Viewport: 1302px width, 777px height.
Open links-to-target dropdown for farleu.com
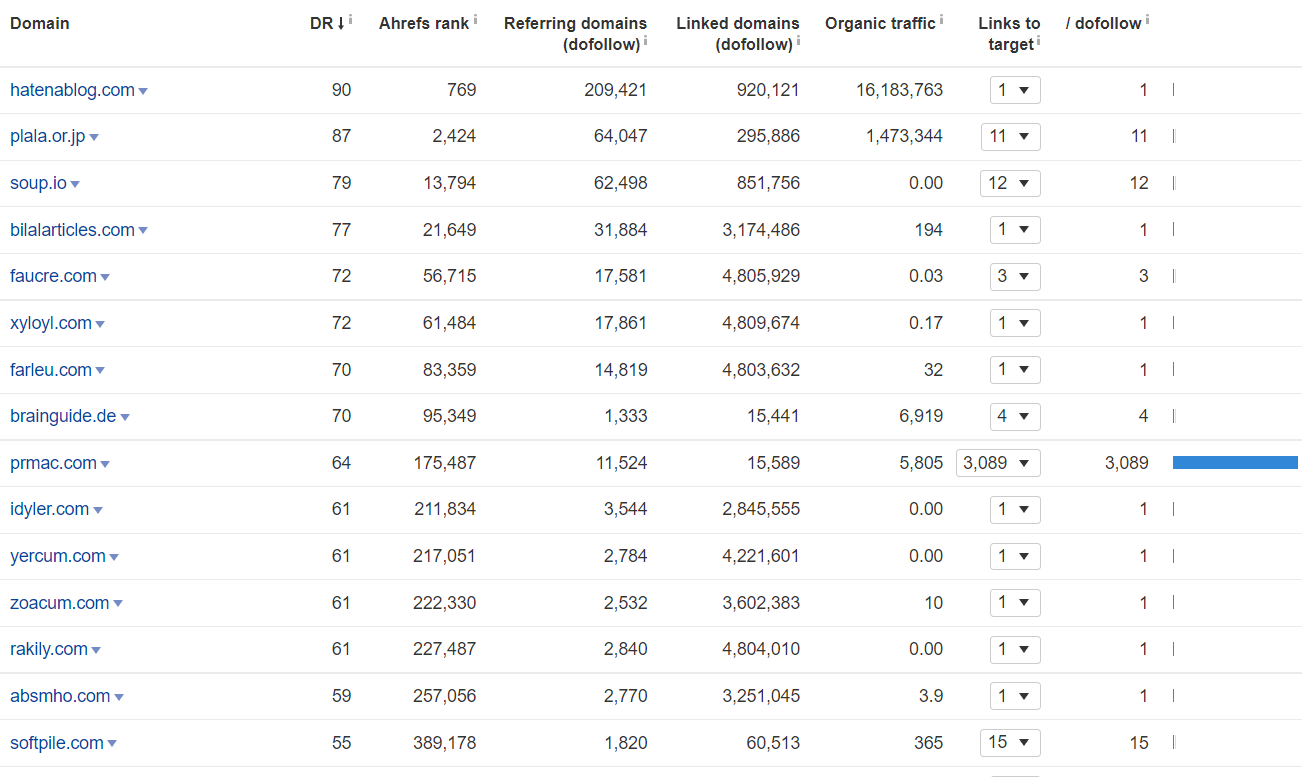[1015, 370]
